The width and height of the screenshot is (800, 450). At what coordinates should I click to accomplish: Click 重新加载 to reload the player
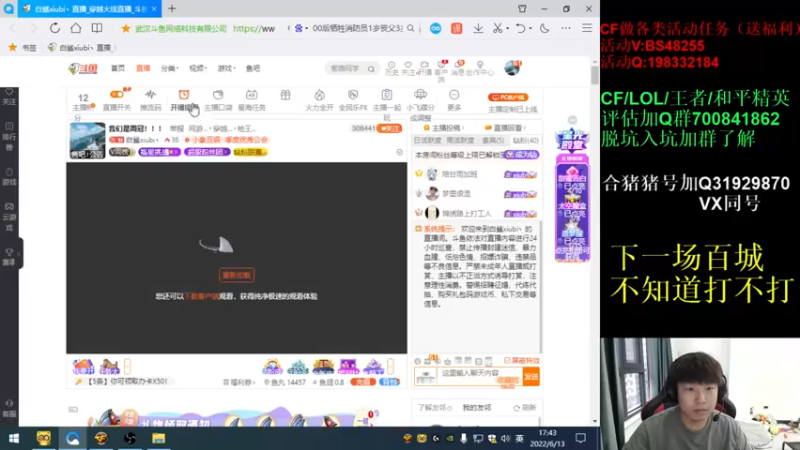237,275
